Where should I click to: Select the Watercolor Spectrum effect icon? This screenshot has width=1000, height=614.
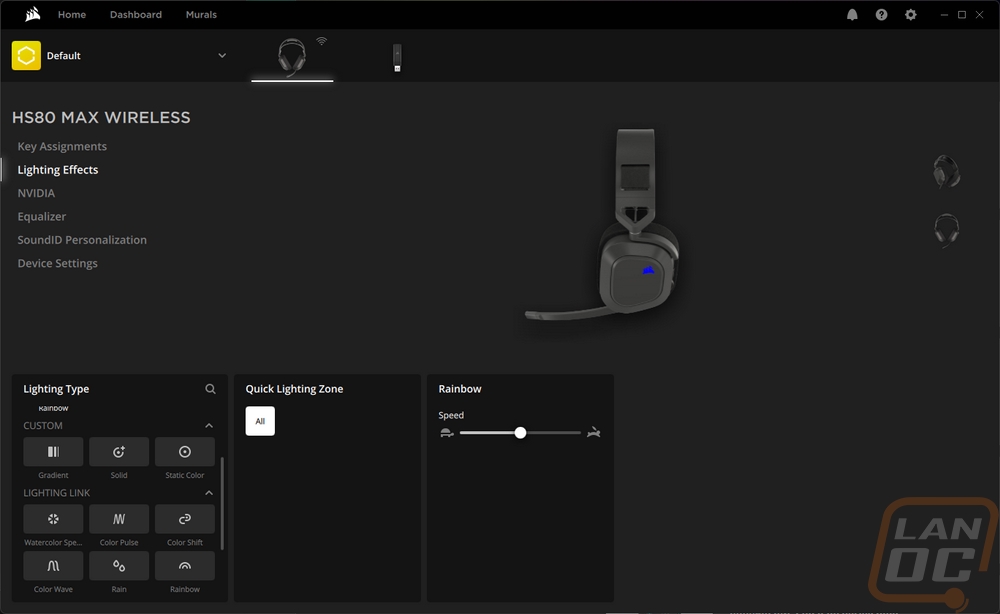[53, 519]
